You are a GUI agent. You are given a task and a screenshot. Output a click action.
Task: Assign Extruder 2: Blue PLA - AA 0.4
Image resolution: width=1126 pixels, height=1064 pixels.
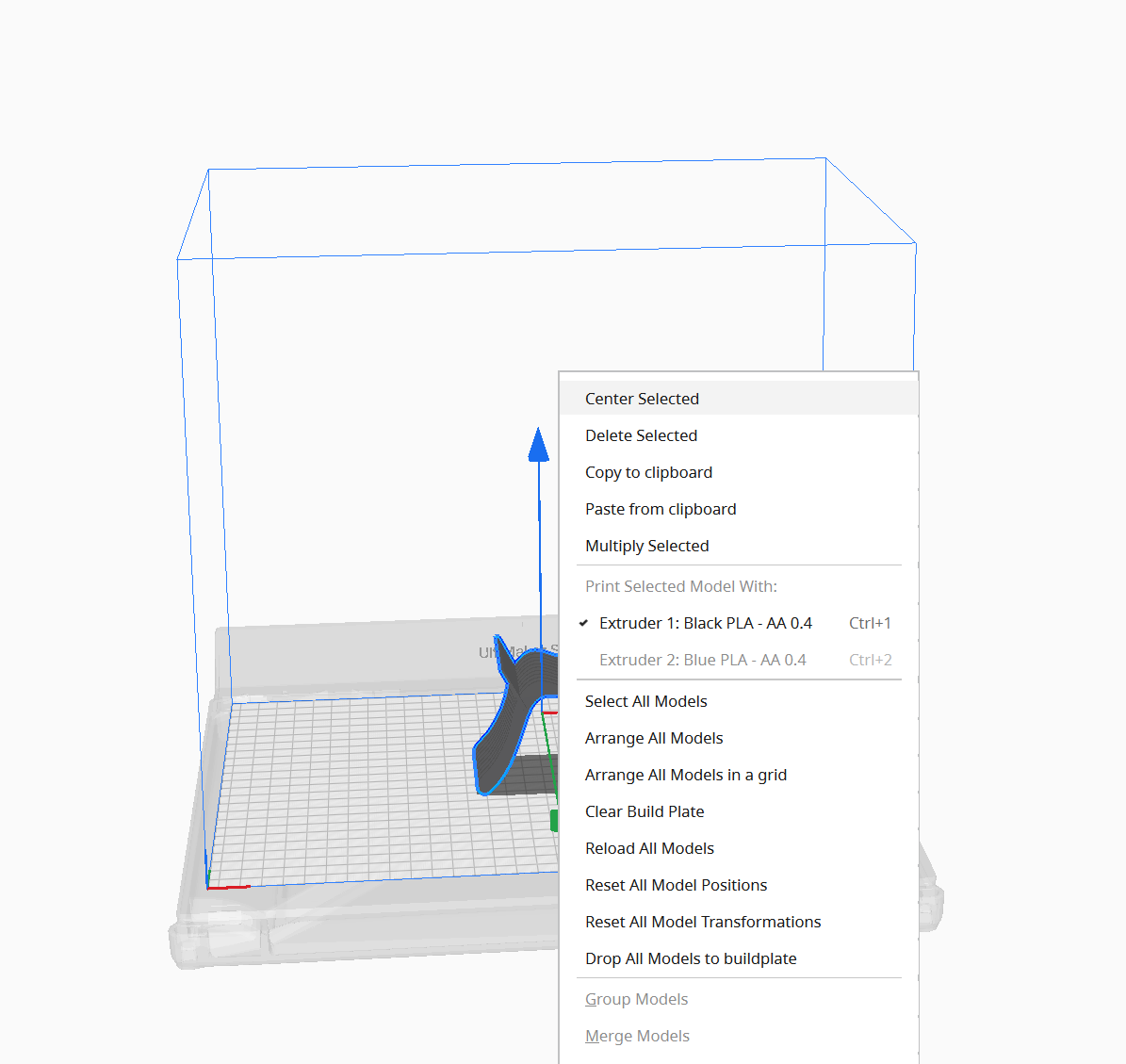[738, 660]
